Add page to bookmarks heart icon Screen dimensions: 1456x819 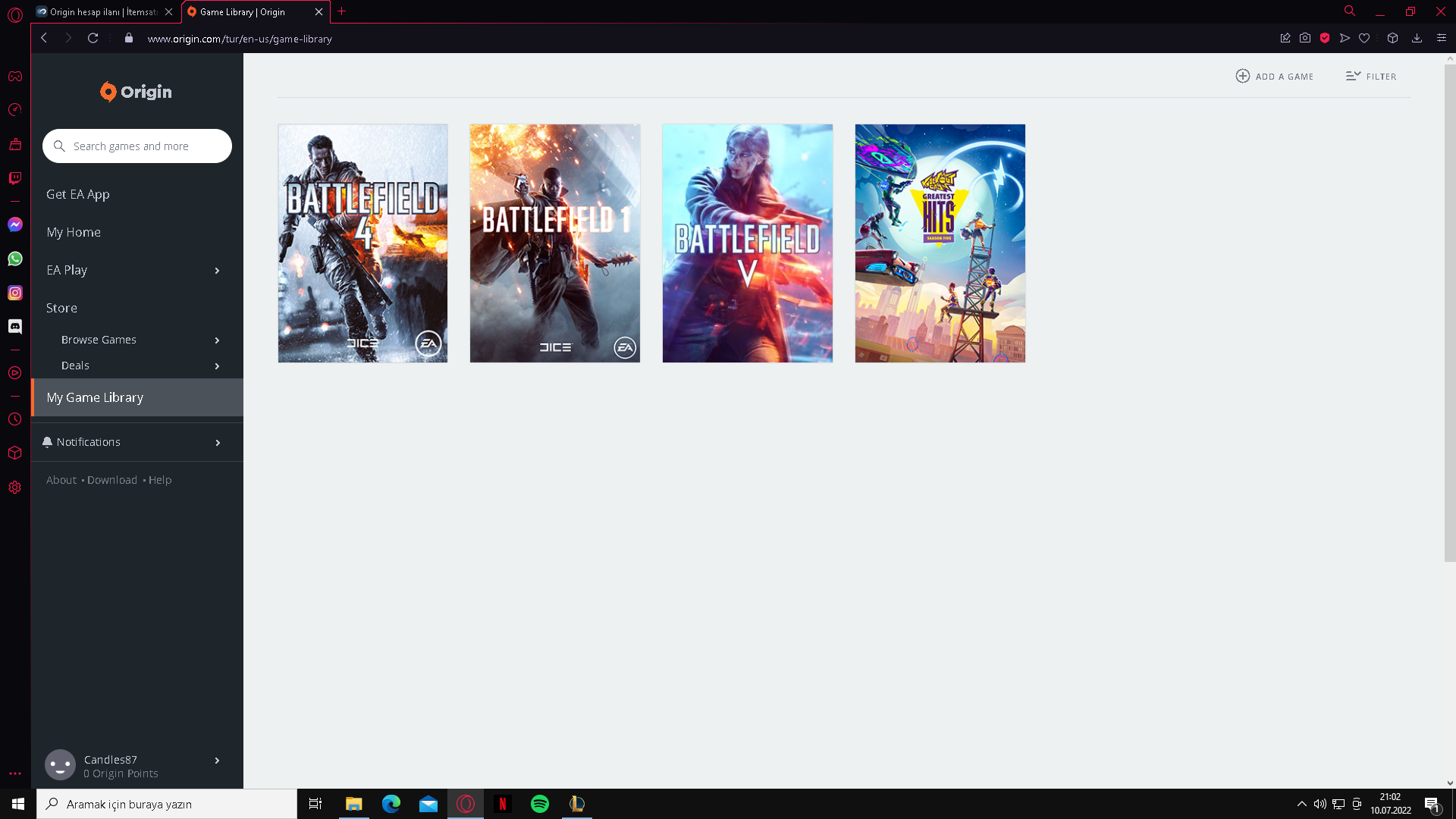(1364, 38)
